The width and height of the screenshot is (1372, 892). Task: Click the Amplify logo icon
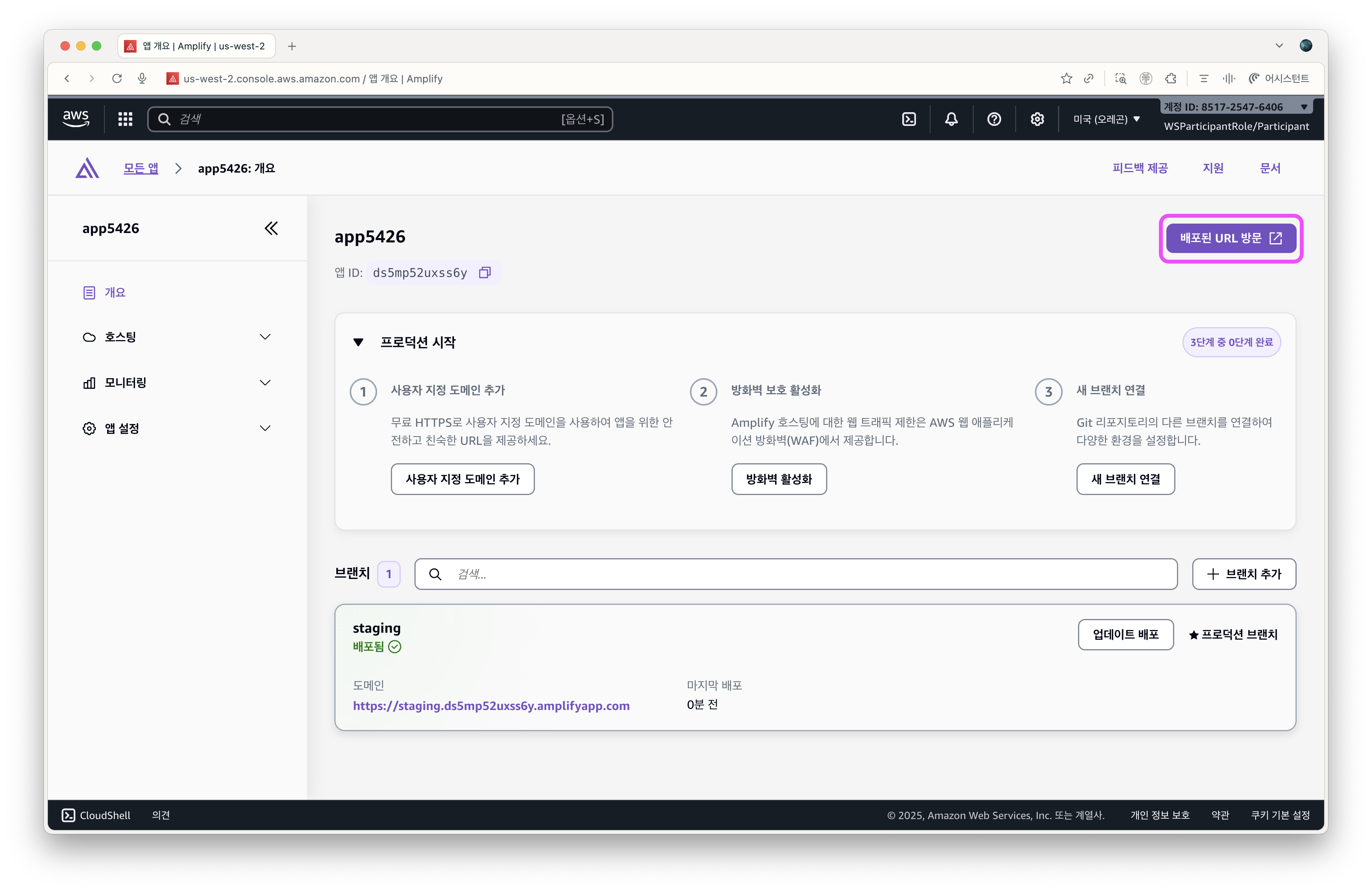(x=87, y=168)
